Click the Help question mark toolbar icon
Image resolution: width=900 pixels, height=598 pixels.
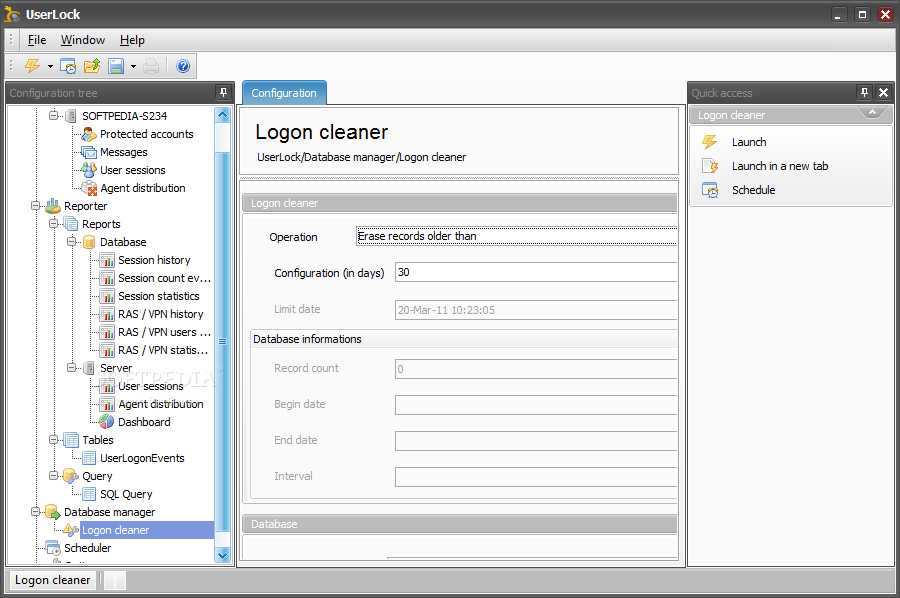(183, 67)
